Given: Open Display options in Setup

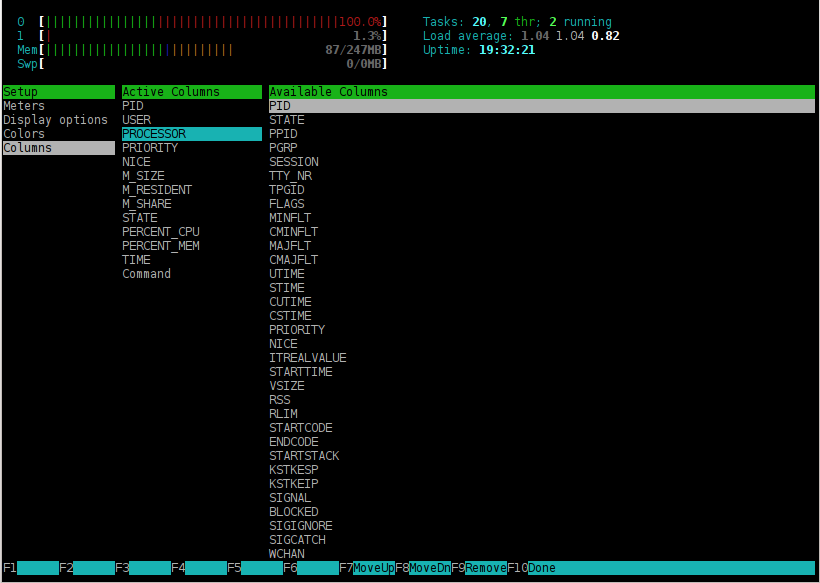Looking at the screenshot, I should (55, 120).
